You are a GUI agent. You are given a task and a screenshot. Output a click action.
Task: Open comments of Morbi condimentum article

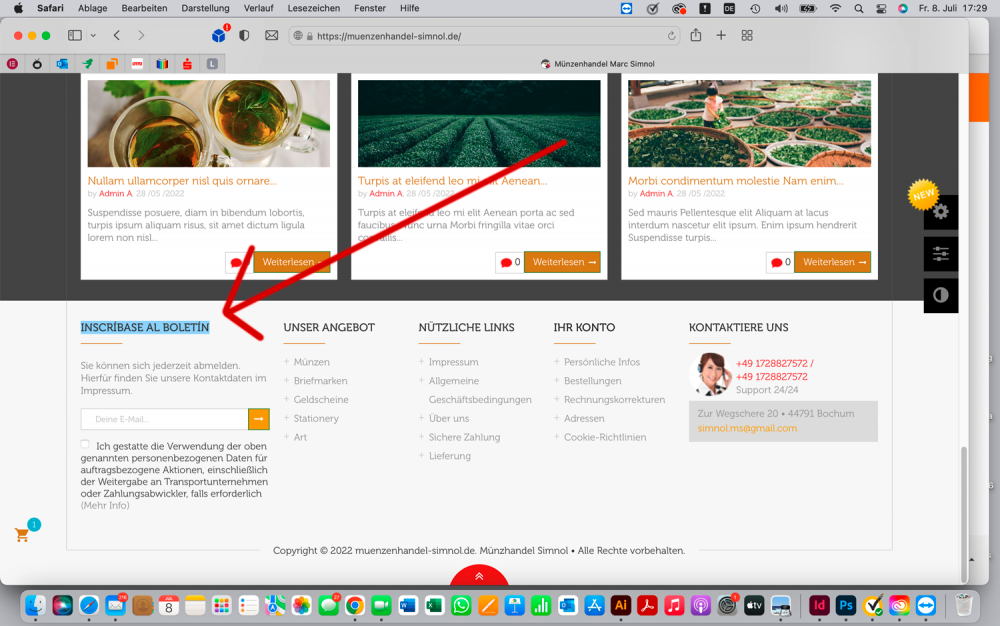coord(780,262)
